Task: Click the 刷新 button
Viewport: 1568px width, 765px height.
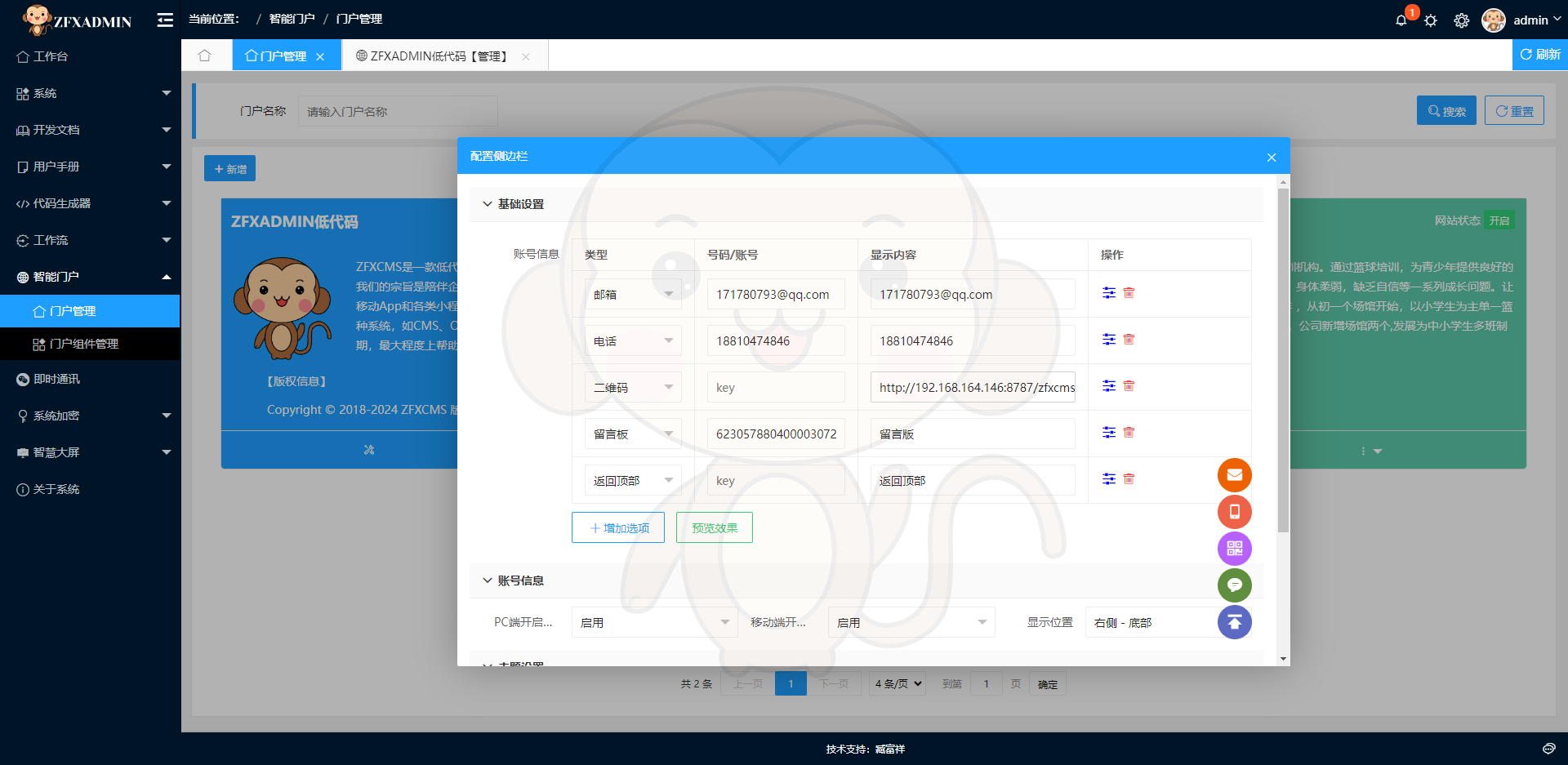Action: (1540, 55)
